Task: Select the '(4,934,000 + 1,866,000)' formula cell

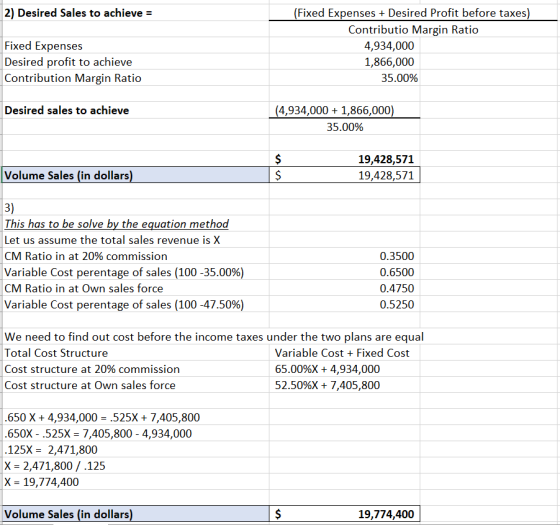Action: [345, 110]
